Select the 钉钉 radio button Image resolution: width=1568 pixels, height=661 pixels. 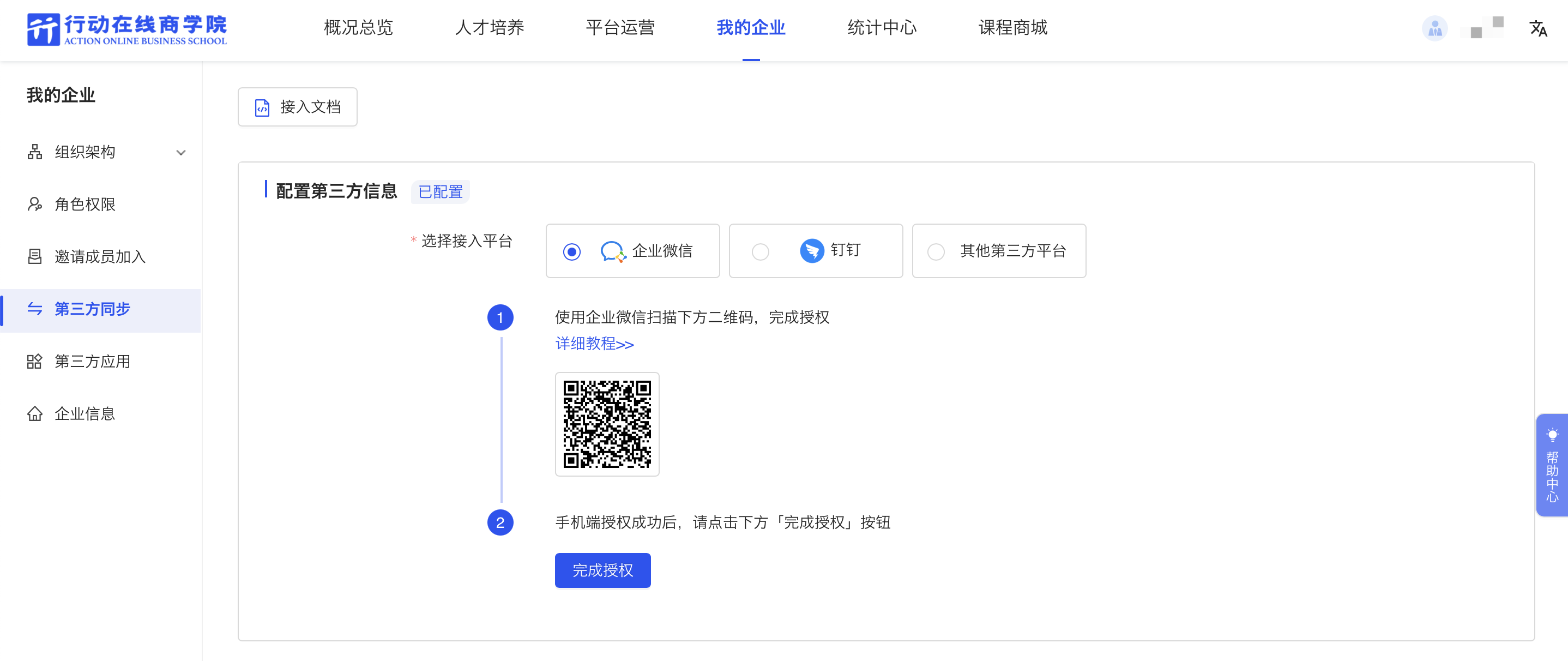click(759, 251)
